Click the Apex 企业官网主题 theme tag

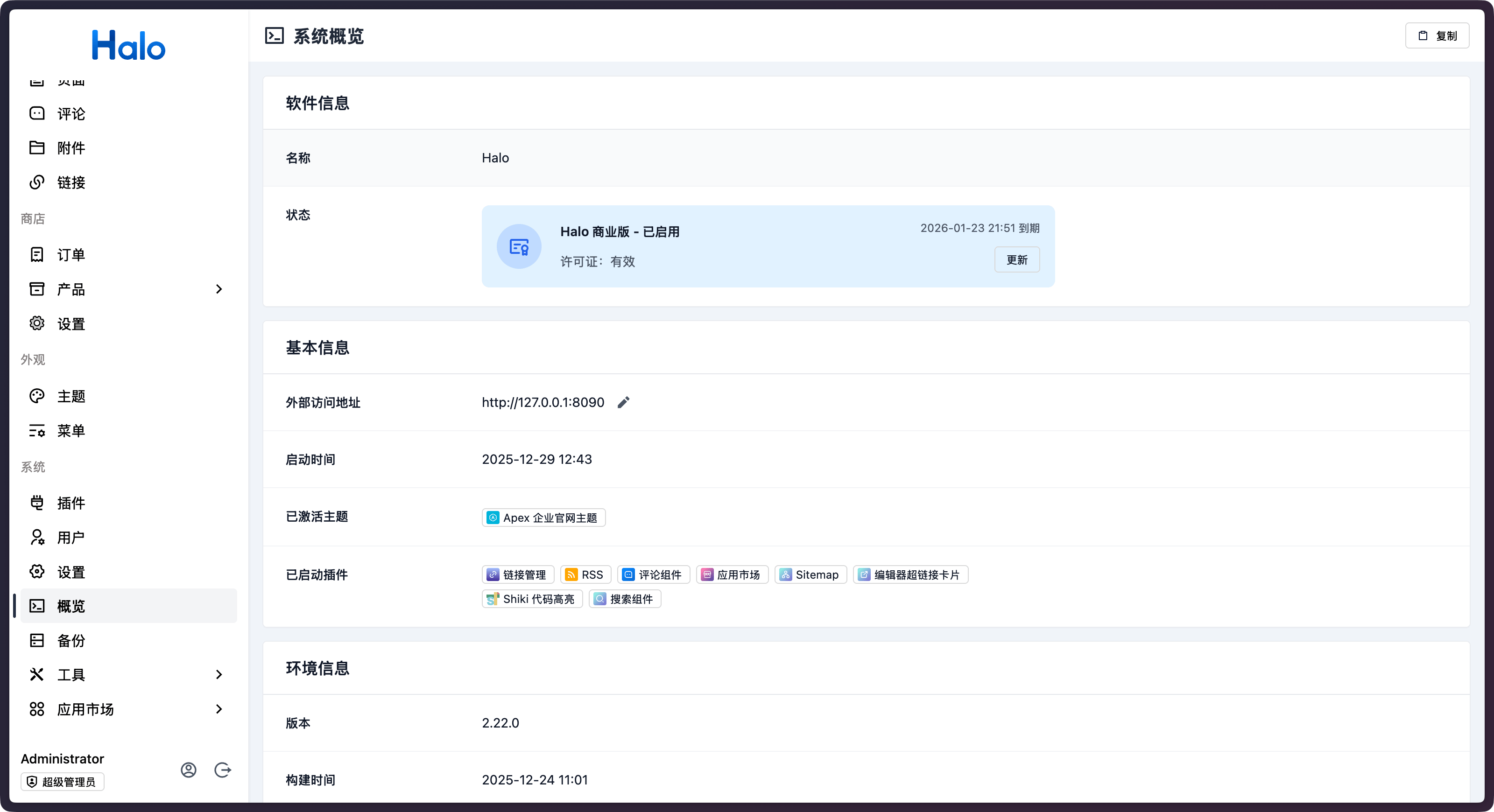click(x=543, y=518)
